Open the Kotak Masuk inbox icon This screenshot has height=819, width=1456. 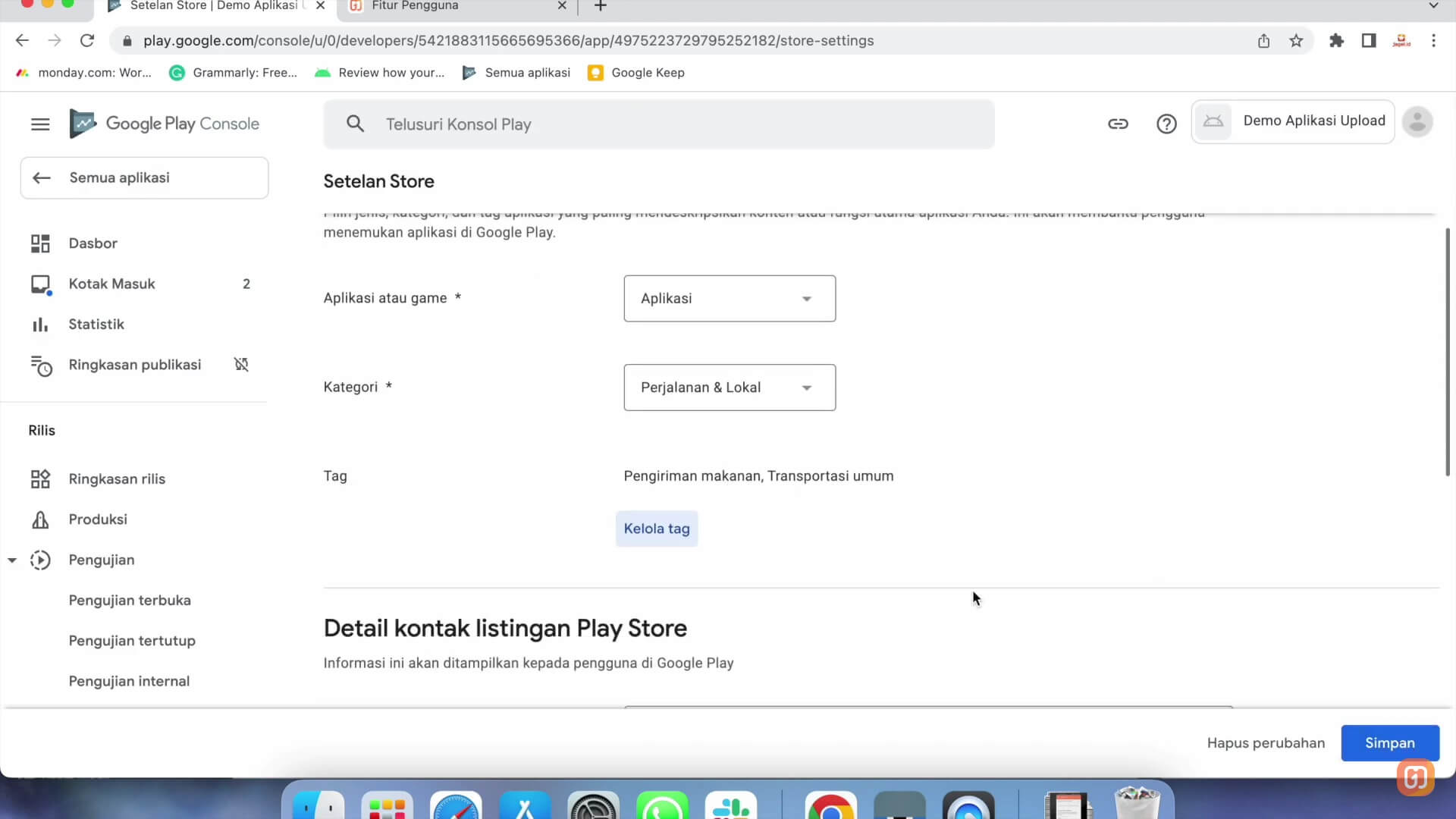[x=41, y=284]
